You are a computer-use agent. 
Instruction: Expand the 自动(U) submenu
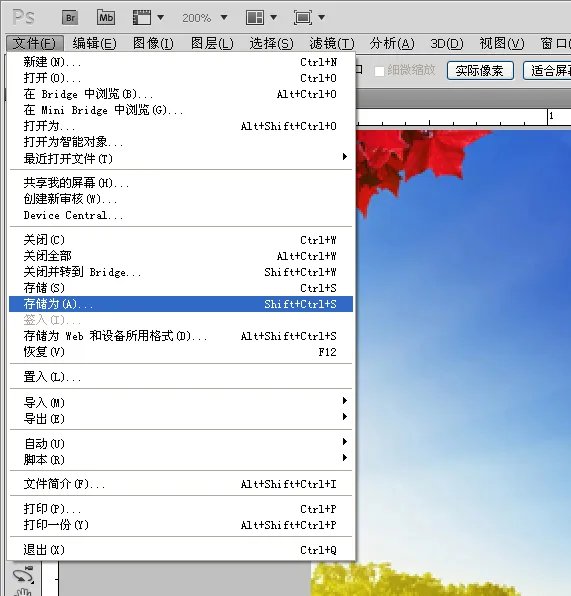(181, 443)
